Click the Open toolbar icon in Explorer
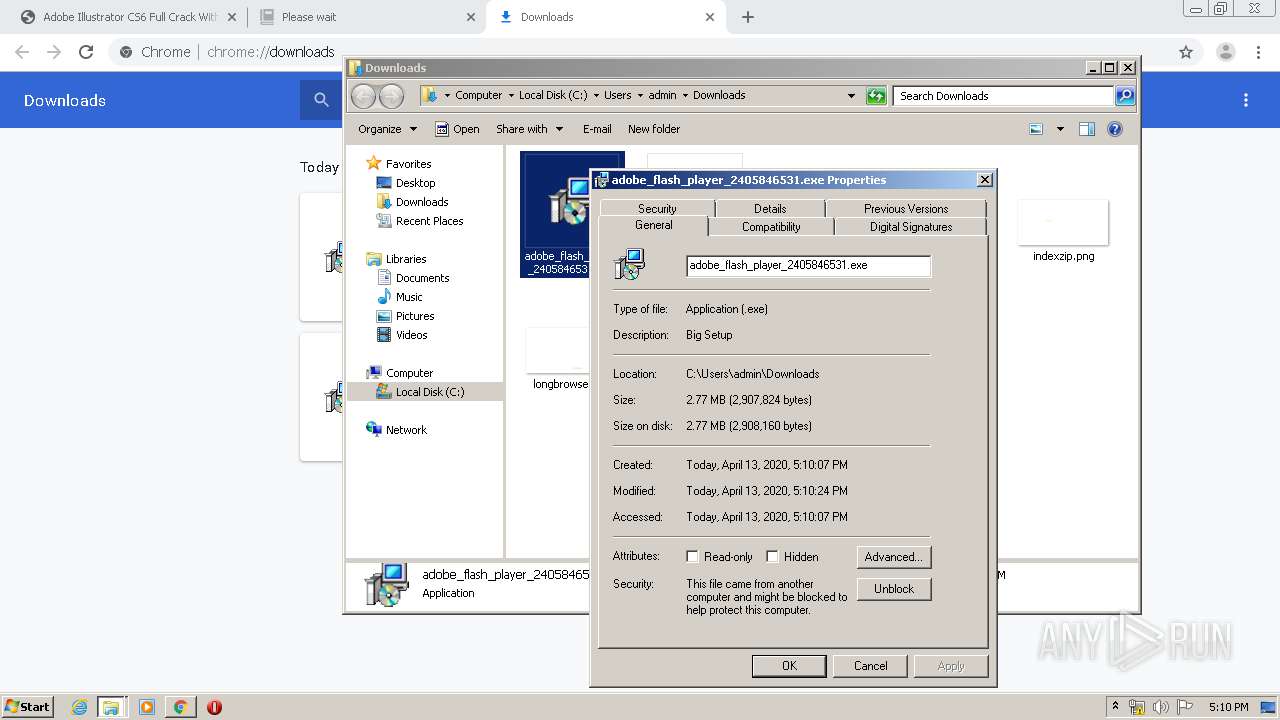Viewport: 1280px width, 720px height. click(x=441, y=129)
